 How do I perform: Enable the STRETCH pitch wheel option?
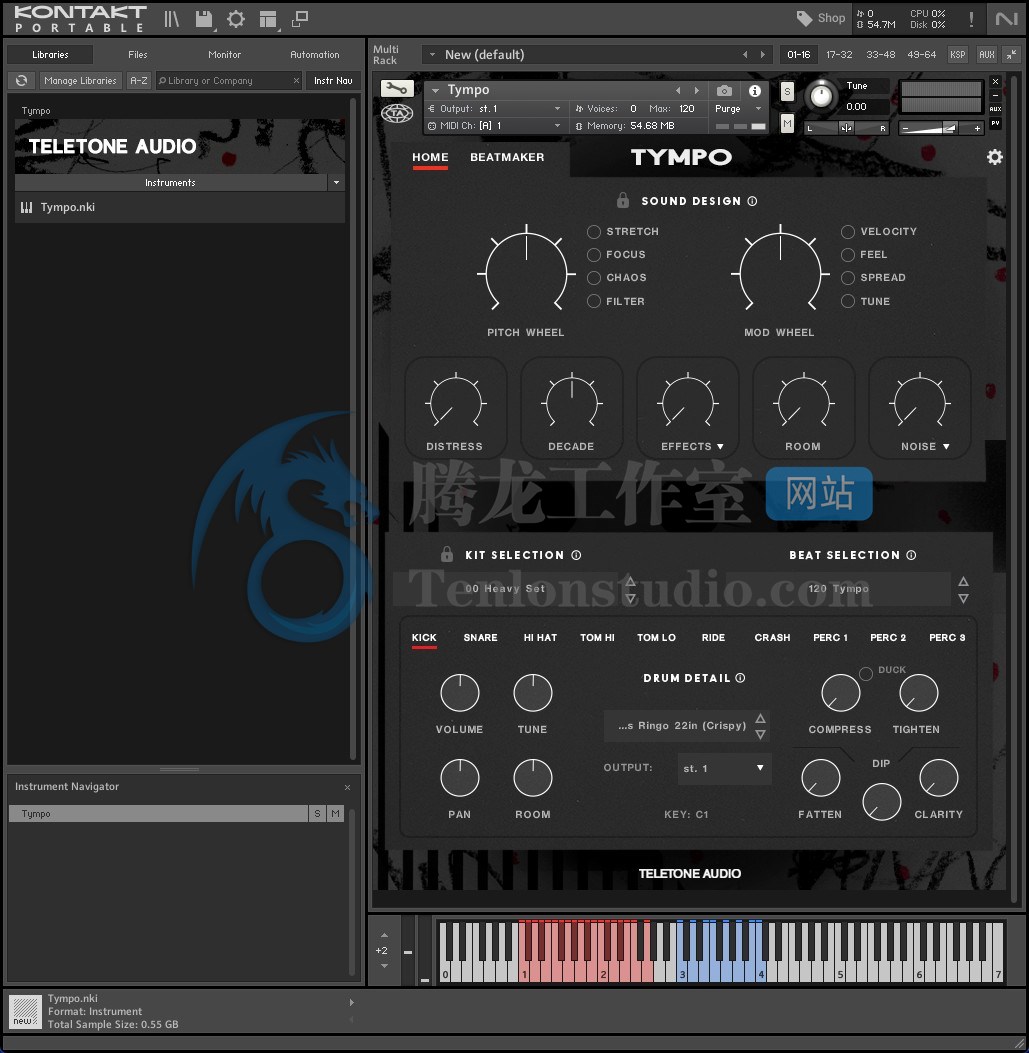click(x=594, y=232)
